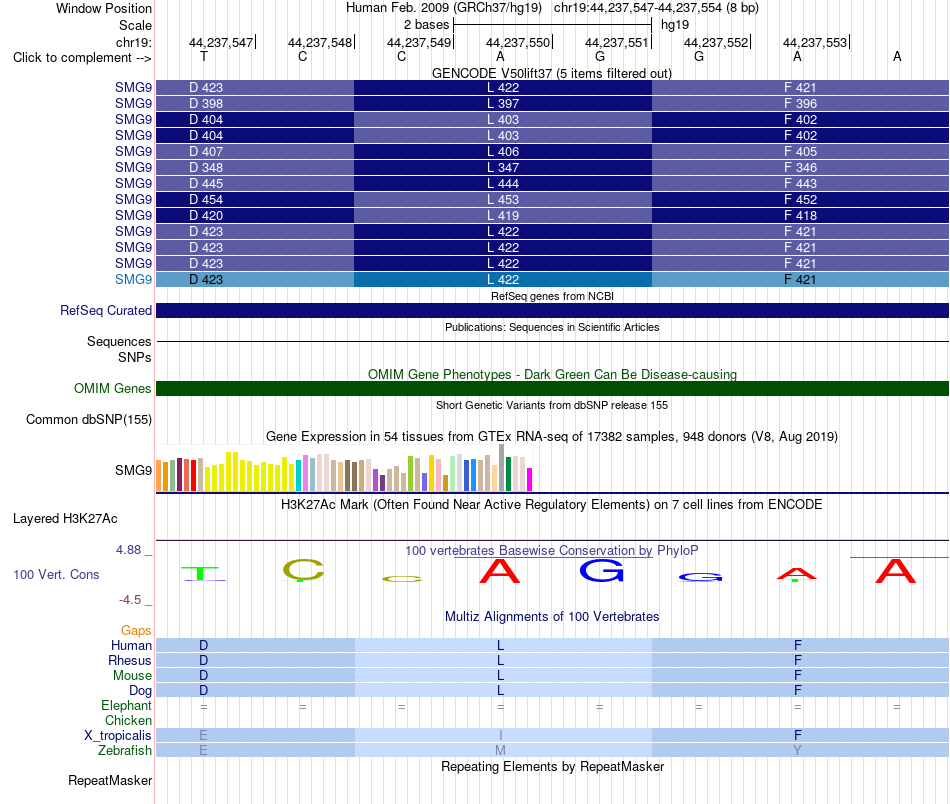This screenshot has height=804, width=950.
Task: Select the SMG9 codon "D 454"
Action: point(206,199)
